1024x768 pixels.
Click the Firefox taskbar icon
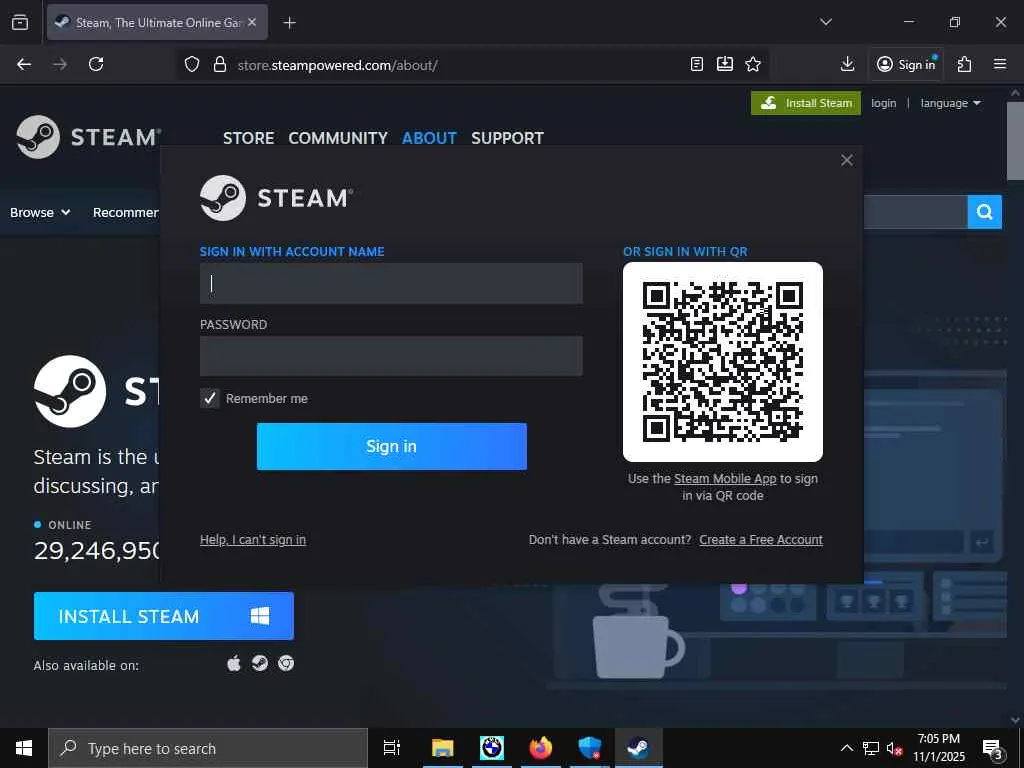(540, 748)
